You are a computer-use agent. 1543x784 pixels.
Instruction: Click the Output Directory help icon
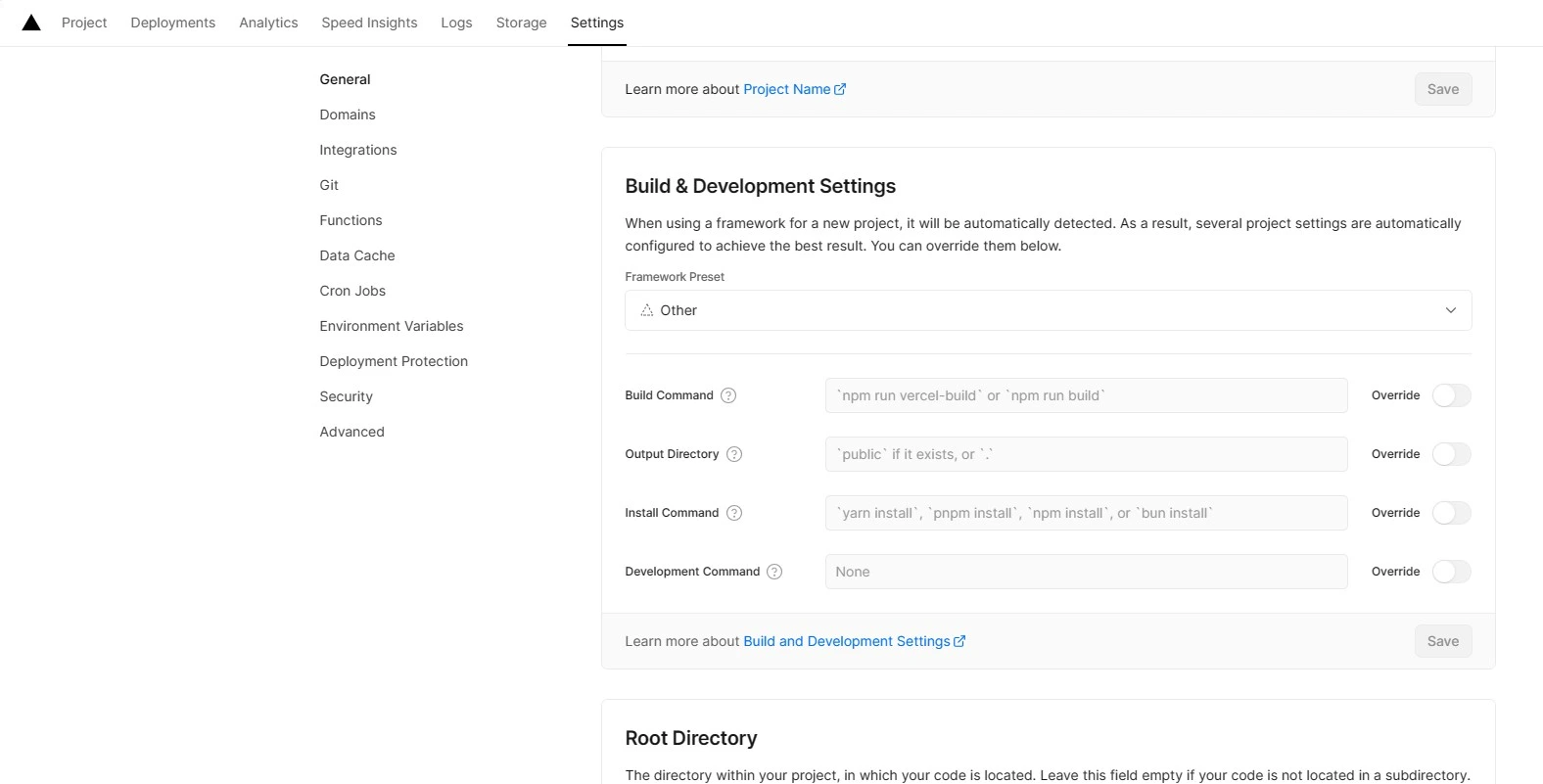tap(734, 454)
